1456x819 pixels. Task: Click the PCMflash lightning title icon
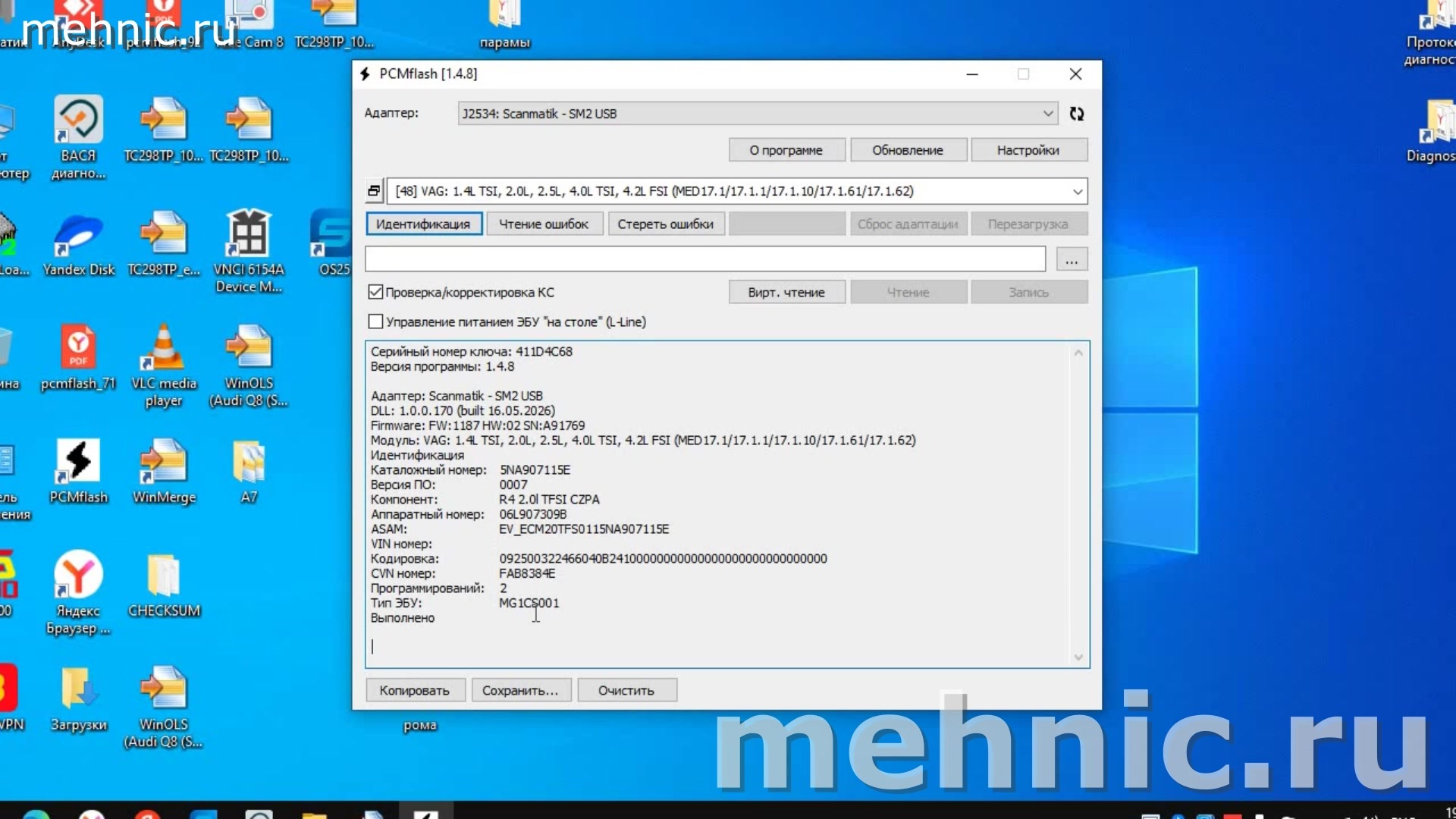tap(365, 74)
